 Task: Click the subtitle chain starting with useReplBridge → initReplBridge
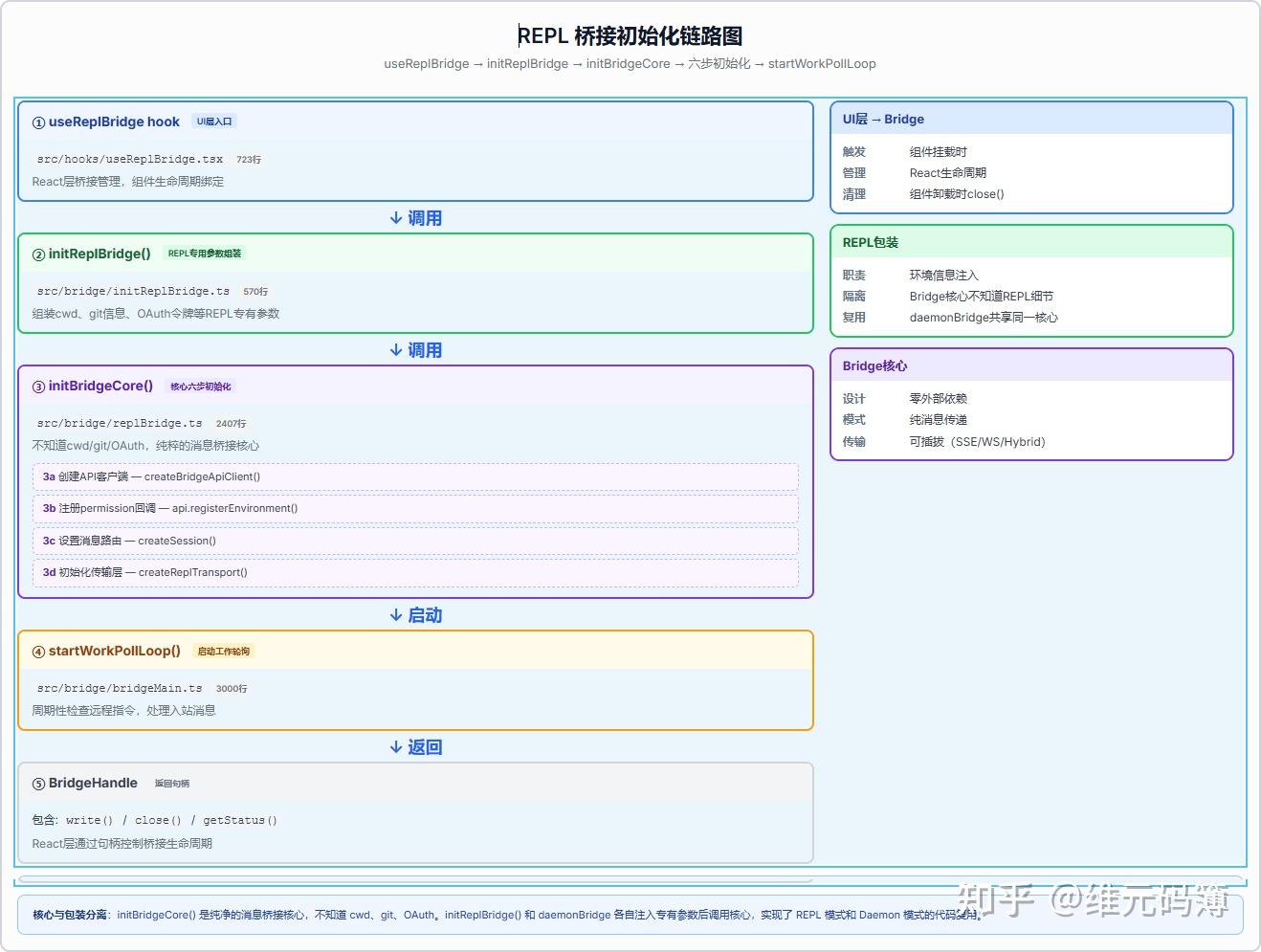click(630, 64)
